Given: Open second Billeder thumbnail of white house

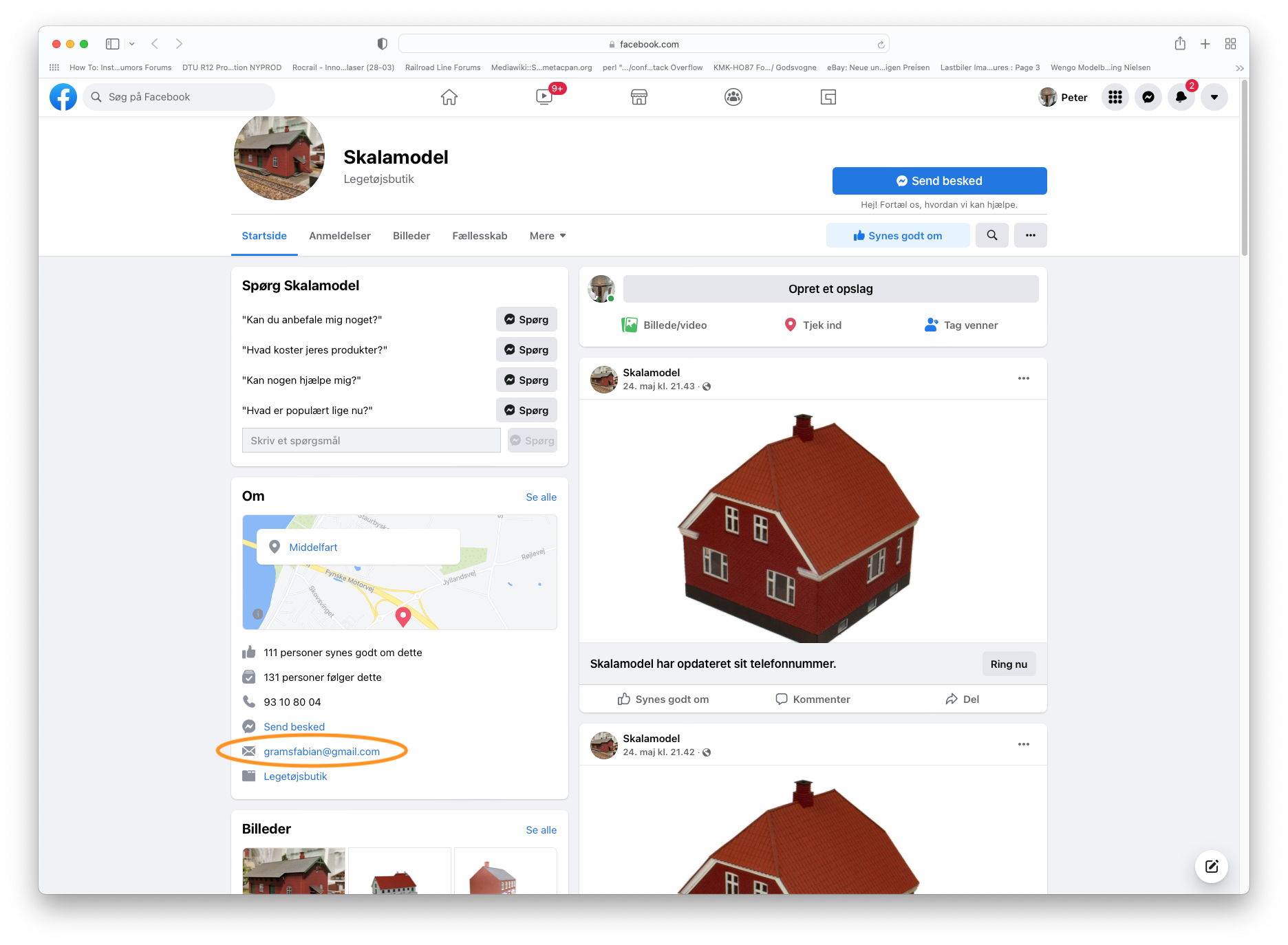Looking at the screenshot, I should point(400,871).
